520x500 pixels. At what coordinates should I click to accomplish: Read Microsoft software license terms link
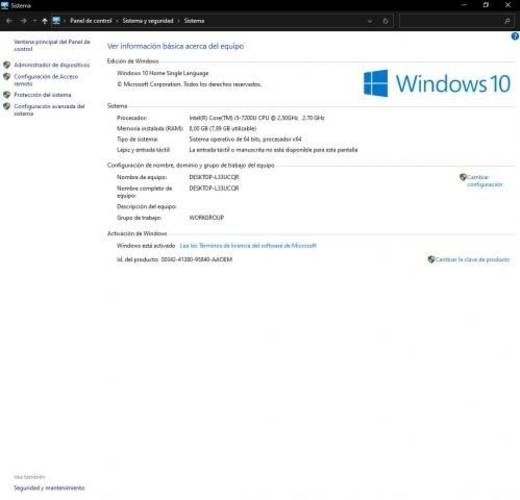pyautogui.click(x=248, y=246)
